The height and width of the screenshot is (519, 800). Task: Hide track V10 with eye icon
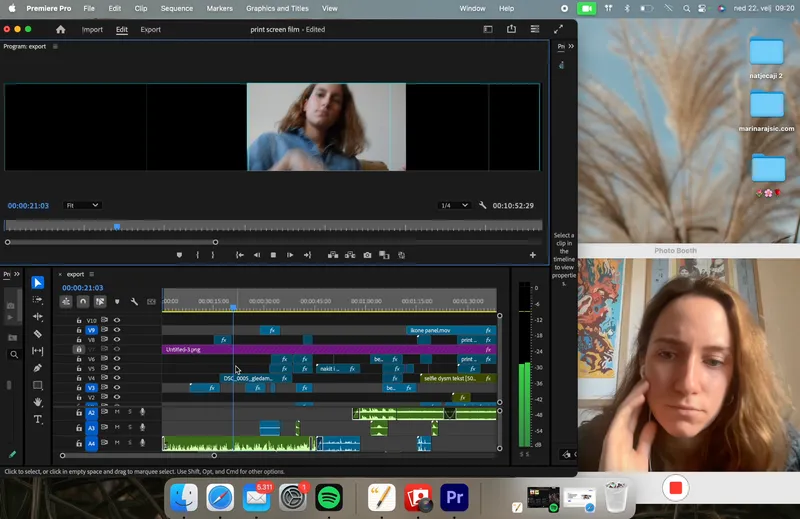pyautogui.click(x=117, y=320)
